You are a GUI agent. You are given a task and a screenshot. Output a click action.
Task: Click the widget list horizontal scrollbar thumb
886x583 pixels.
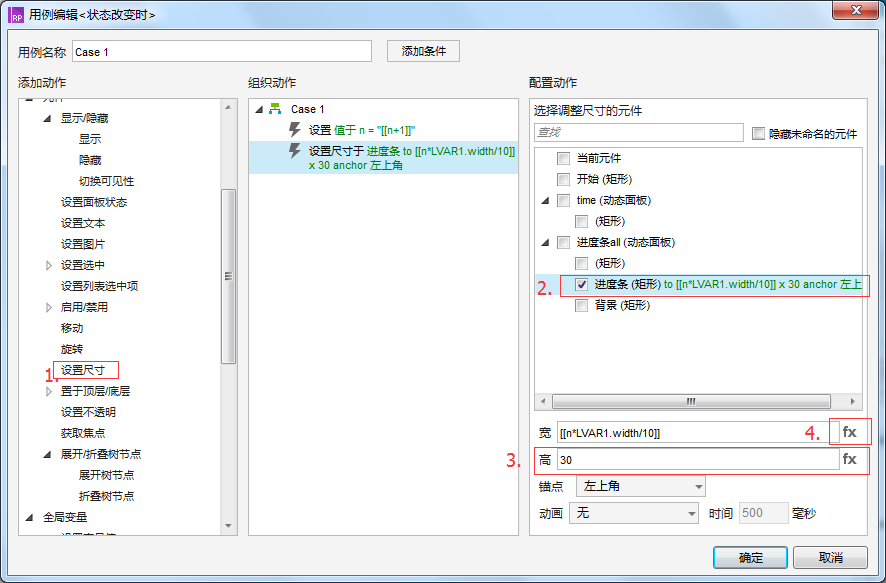[x=691, y=401]
